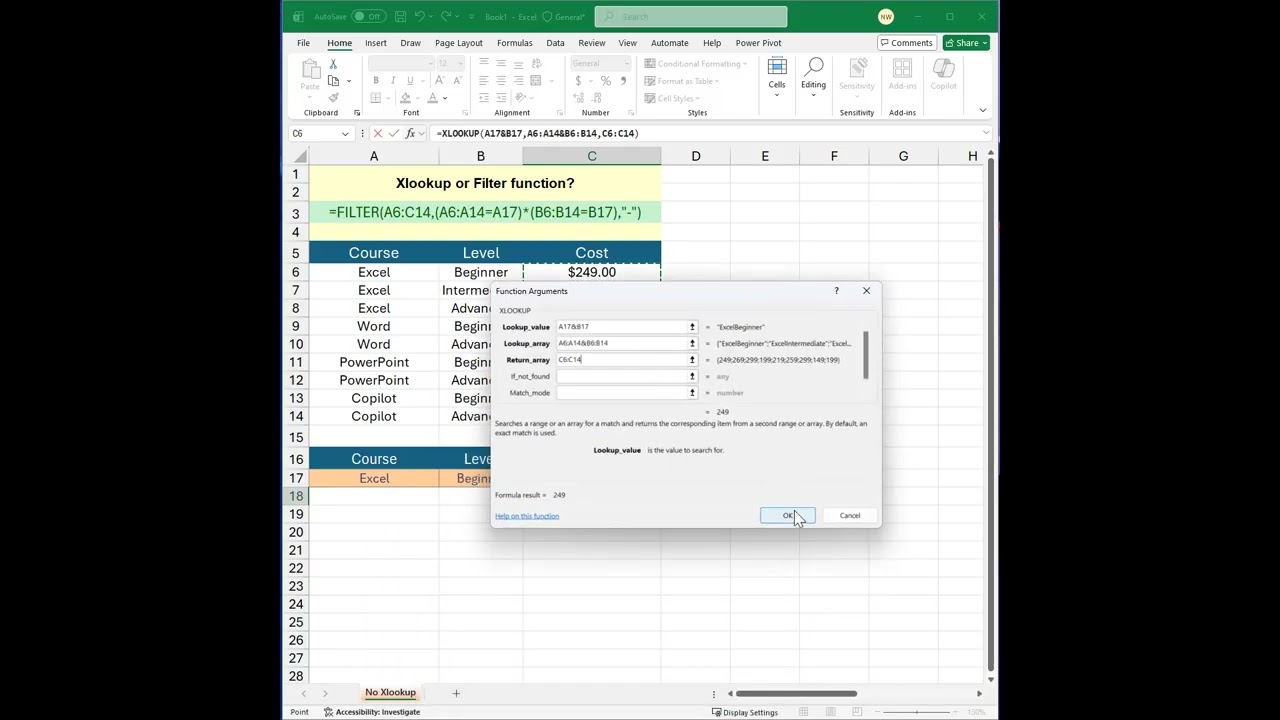
Task: Click the Merge and Center icon
Action: 536,81
